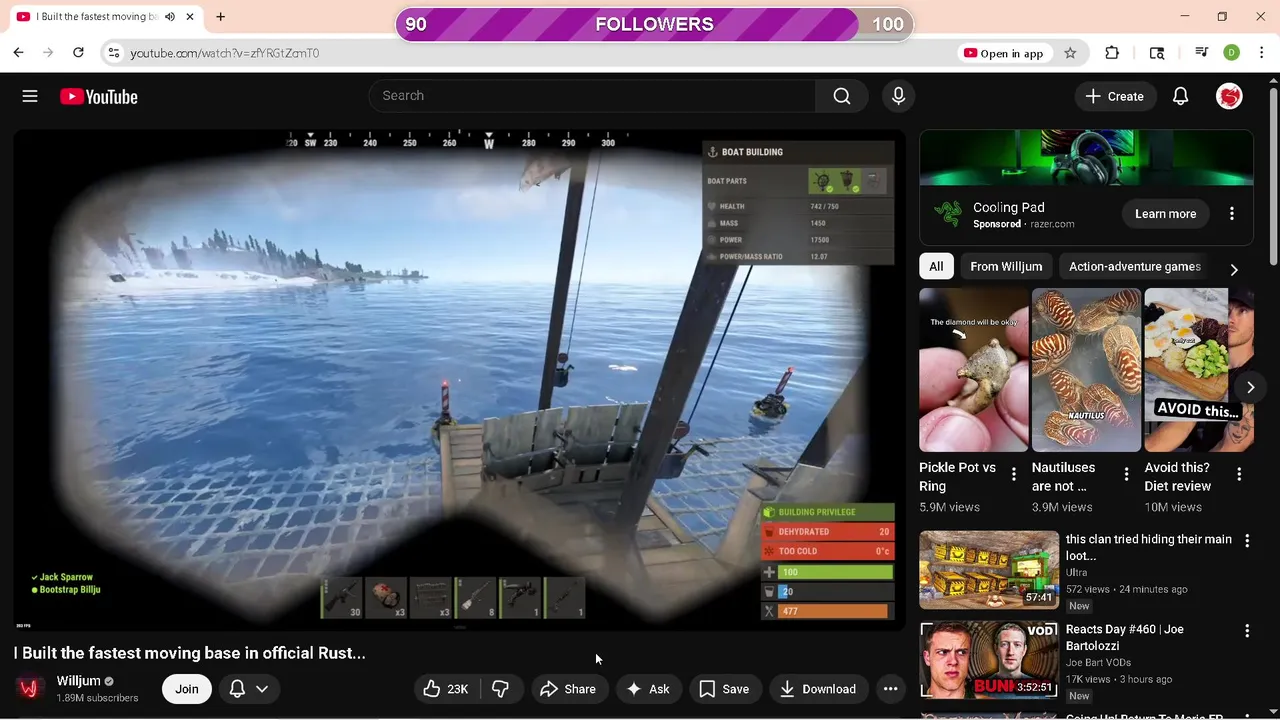The width and height of the screenshot is (1280, 720).
Task: Click Learn more on Razer ad
Action: click(x=1166, y=214)
